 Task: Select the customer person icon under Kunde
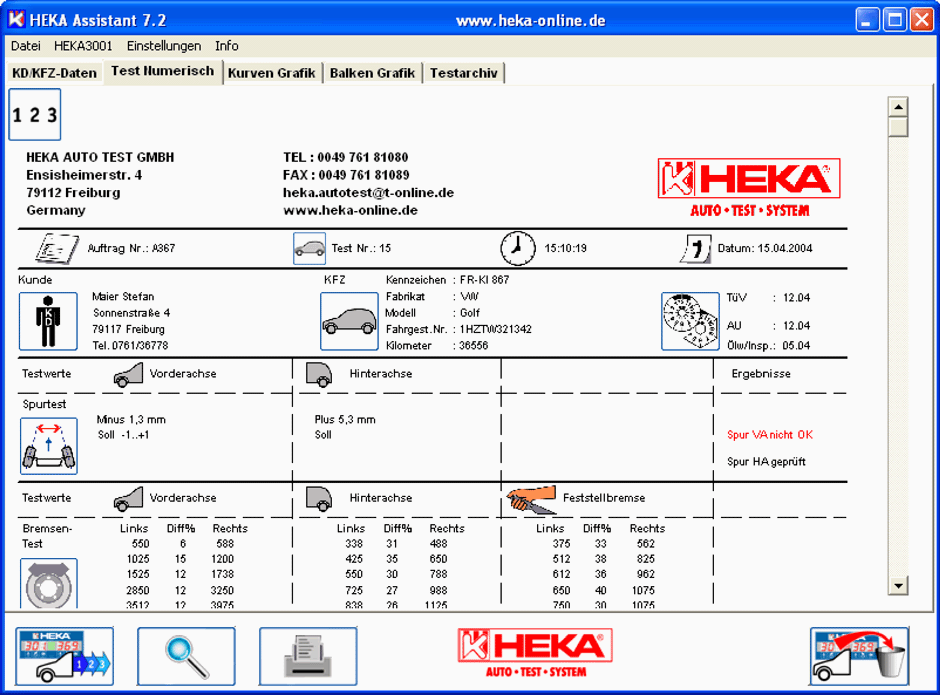tap(48, 321)
